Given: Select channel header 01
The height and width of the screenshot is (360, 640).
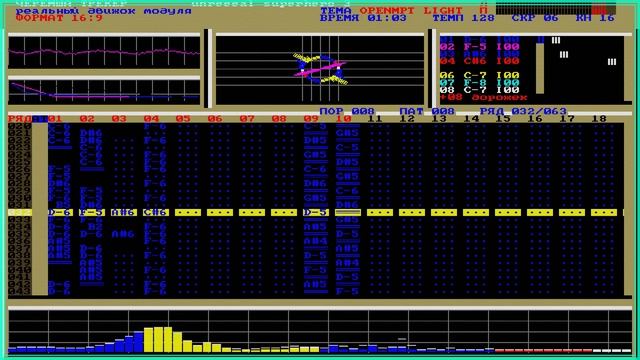Looking at the screenshot, I should 55,119.
